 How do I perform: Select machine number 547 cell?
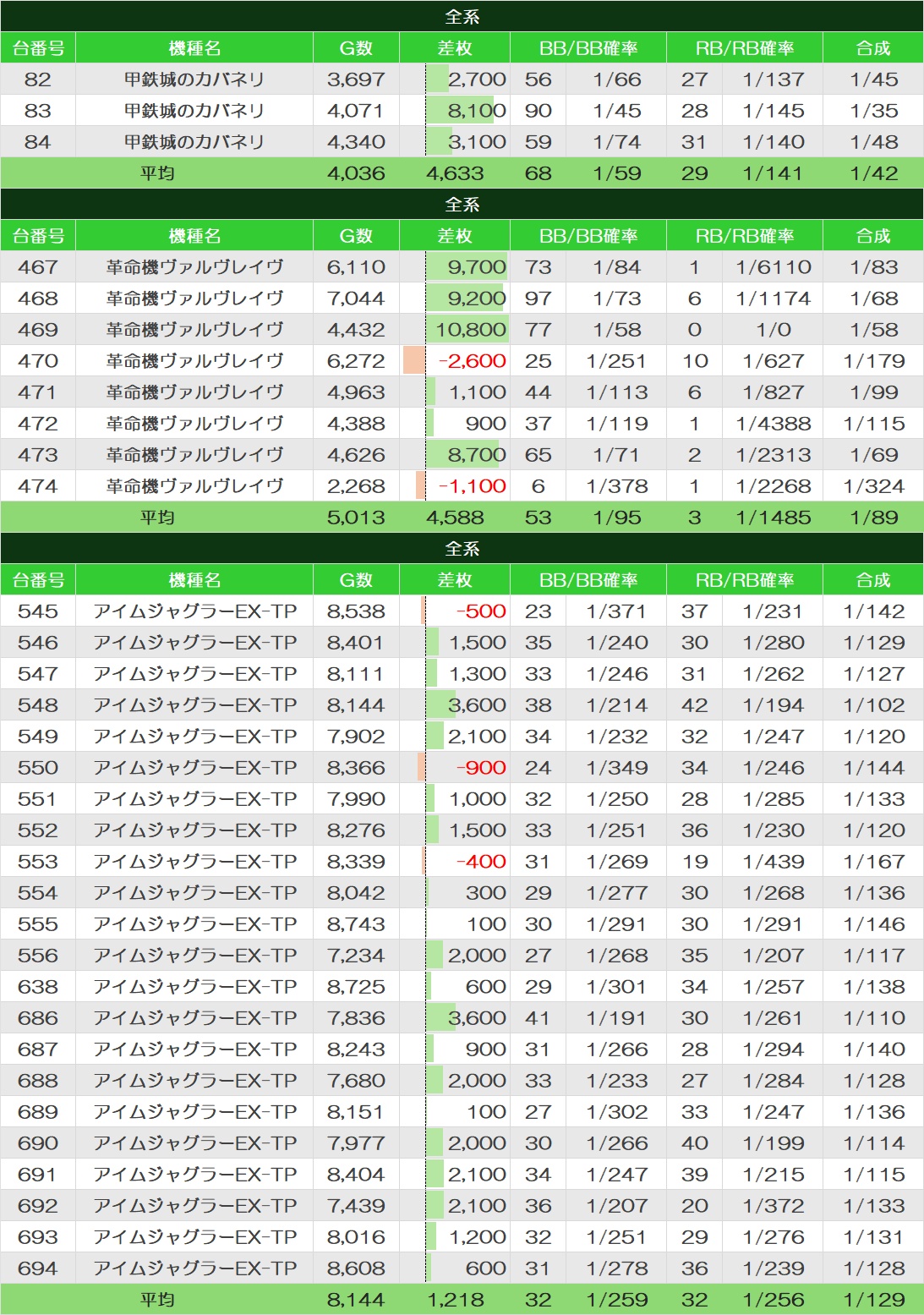pyautogui.click(x=38, y=674)
